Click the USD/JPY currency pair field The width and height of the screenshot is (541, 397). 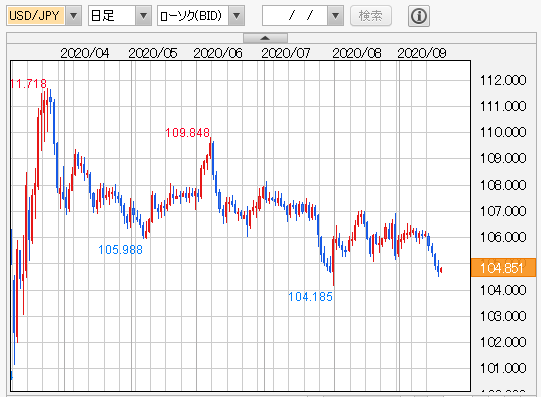click(36, 16)
